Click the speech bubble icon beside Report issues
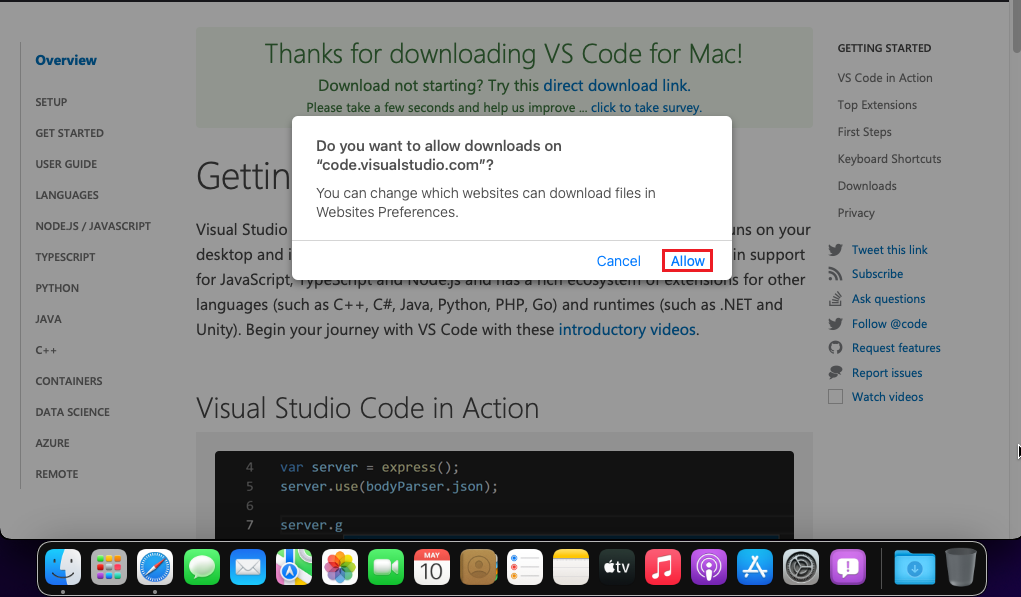Image resolution: width=1021 pixels, height=597 pixels. (835, 373)
